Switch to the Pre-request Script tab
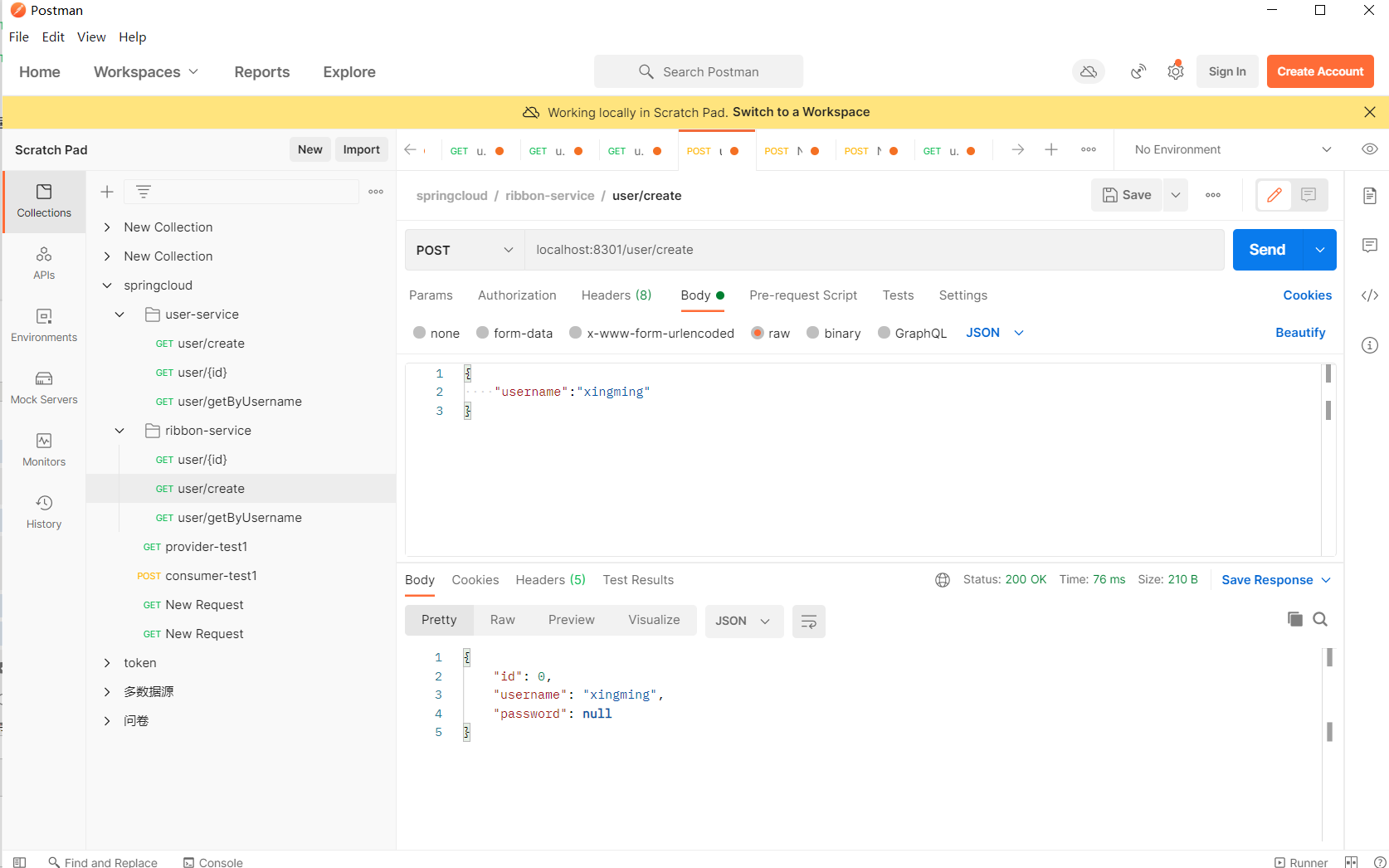1389x868 pixels. tap(803, 295)
